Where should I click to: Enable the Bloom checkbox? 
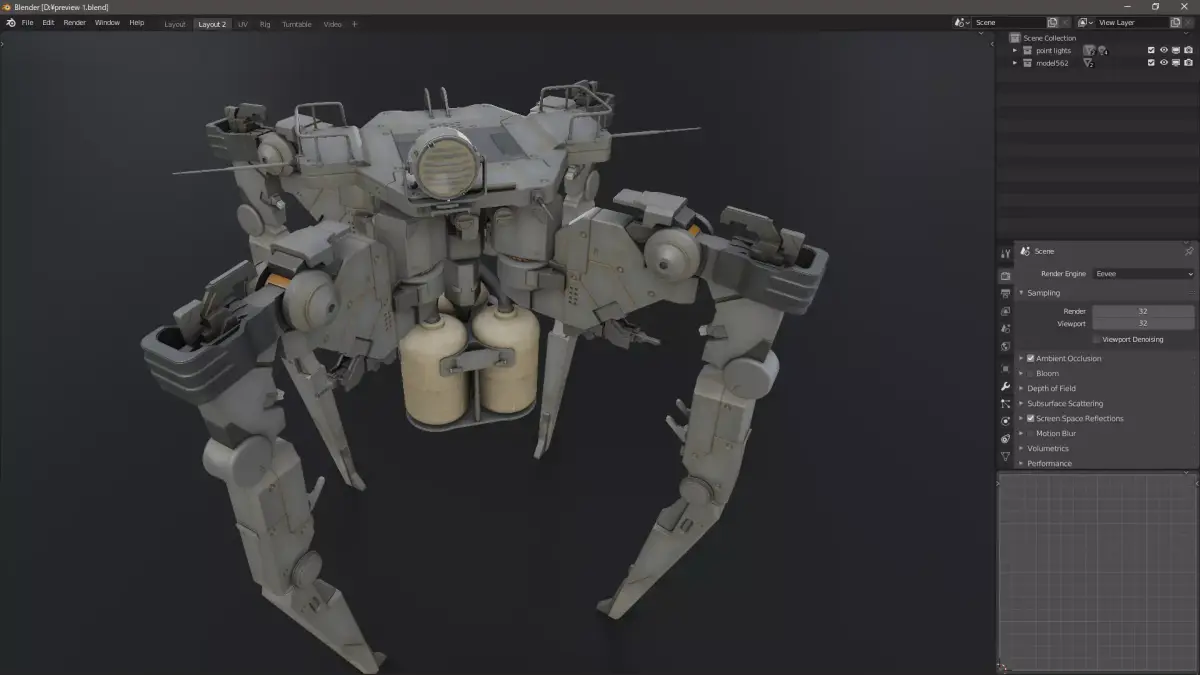click(1030, 373)
